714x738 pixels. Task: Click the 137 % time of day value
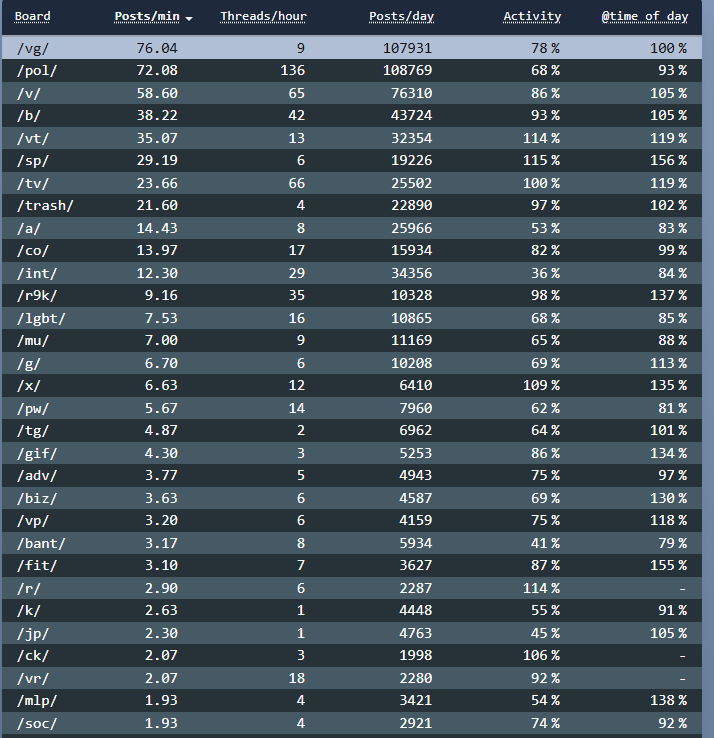click(668, 296)
